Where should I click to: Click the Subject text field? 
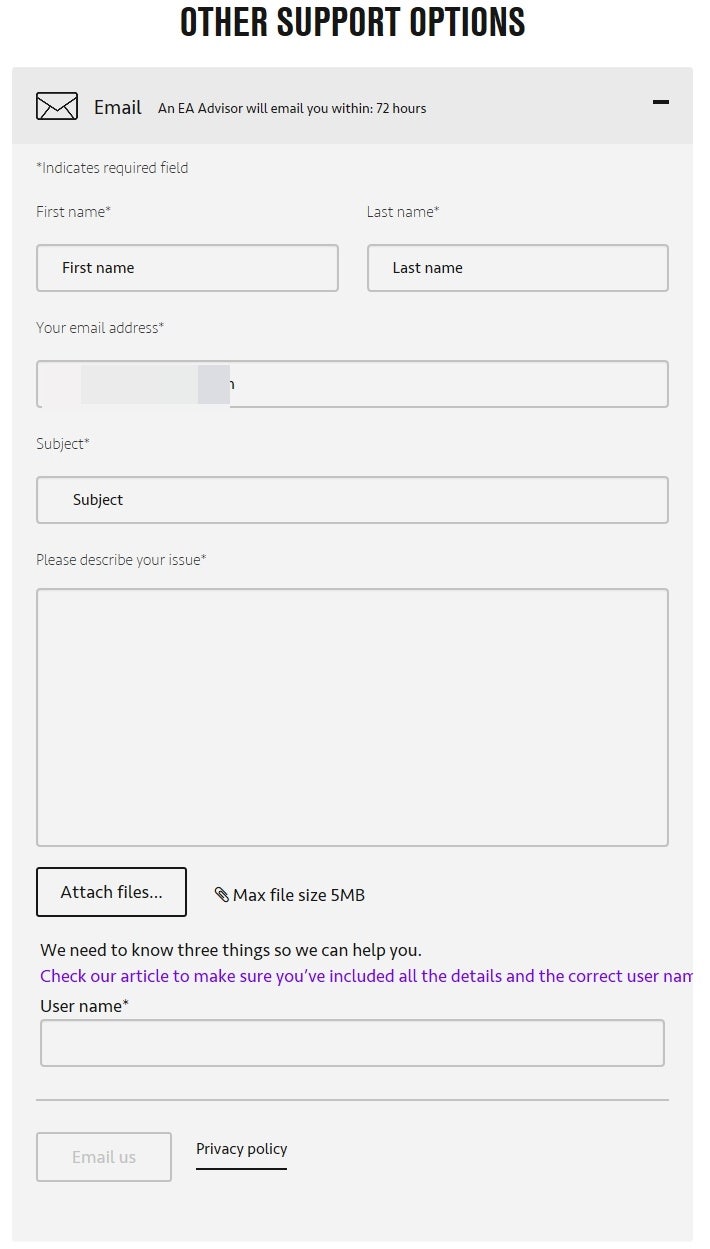(x=352, y=500)
